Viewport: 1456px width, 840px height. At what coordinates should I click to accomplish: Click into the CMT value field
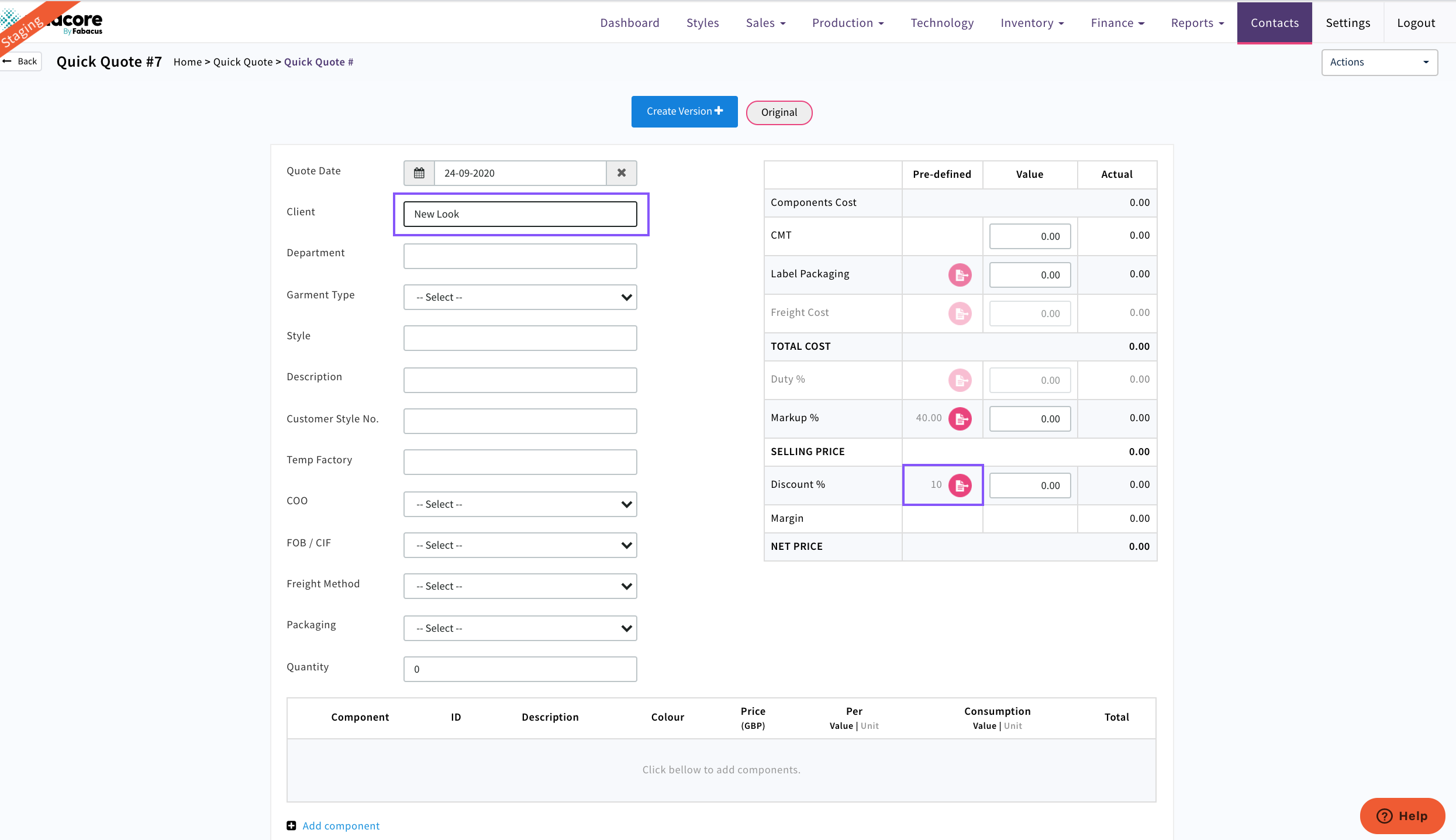tap(1029, 236)
